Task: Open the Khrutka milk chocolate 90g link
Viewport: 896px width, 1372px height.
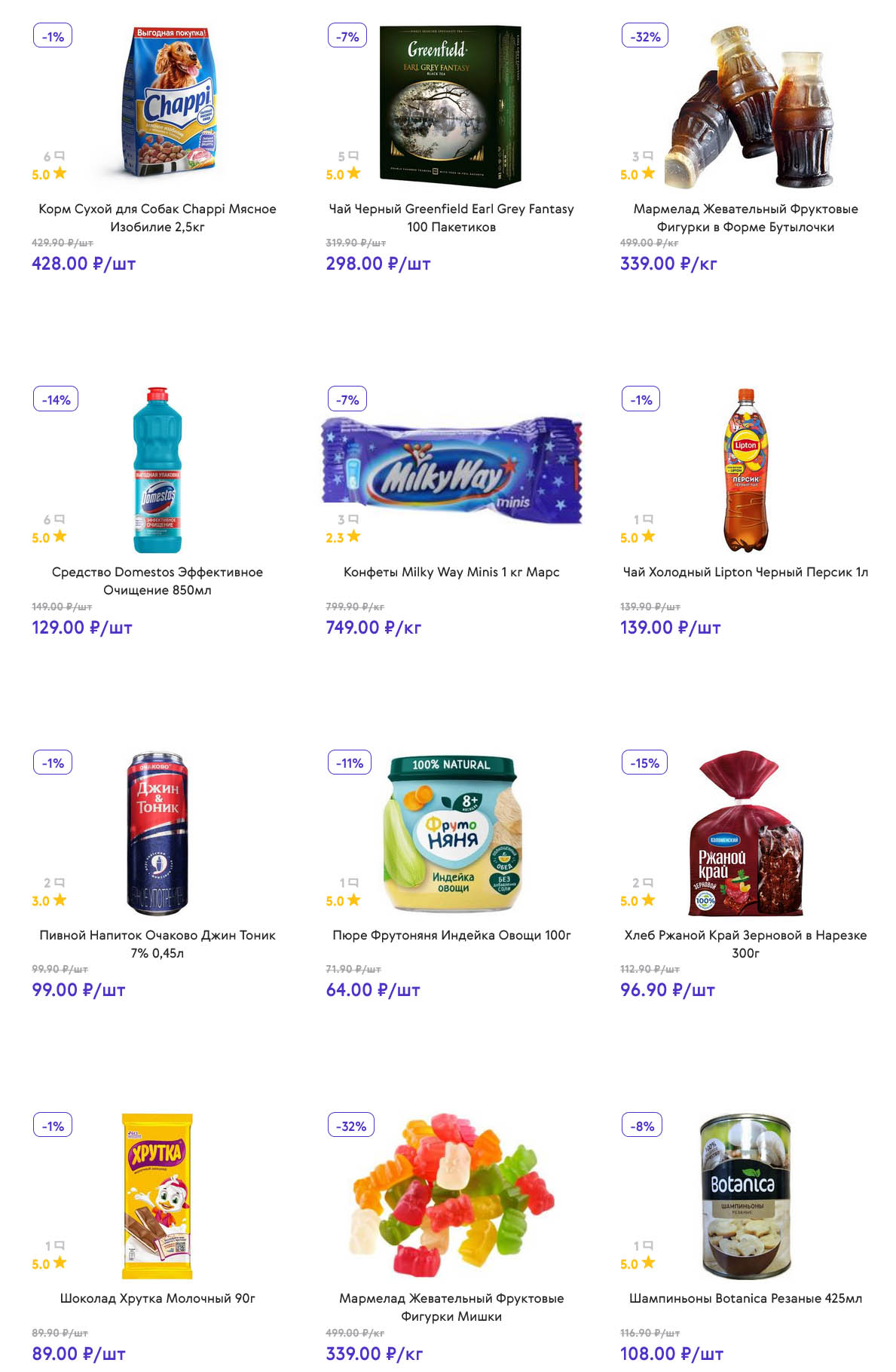Action: (x=157, y=1298)
